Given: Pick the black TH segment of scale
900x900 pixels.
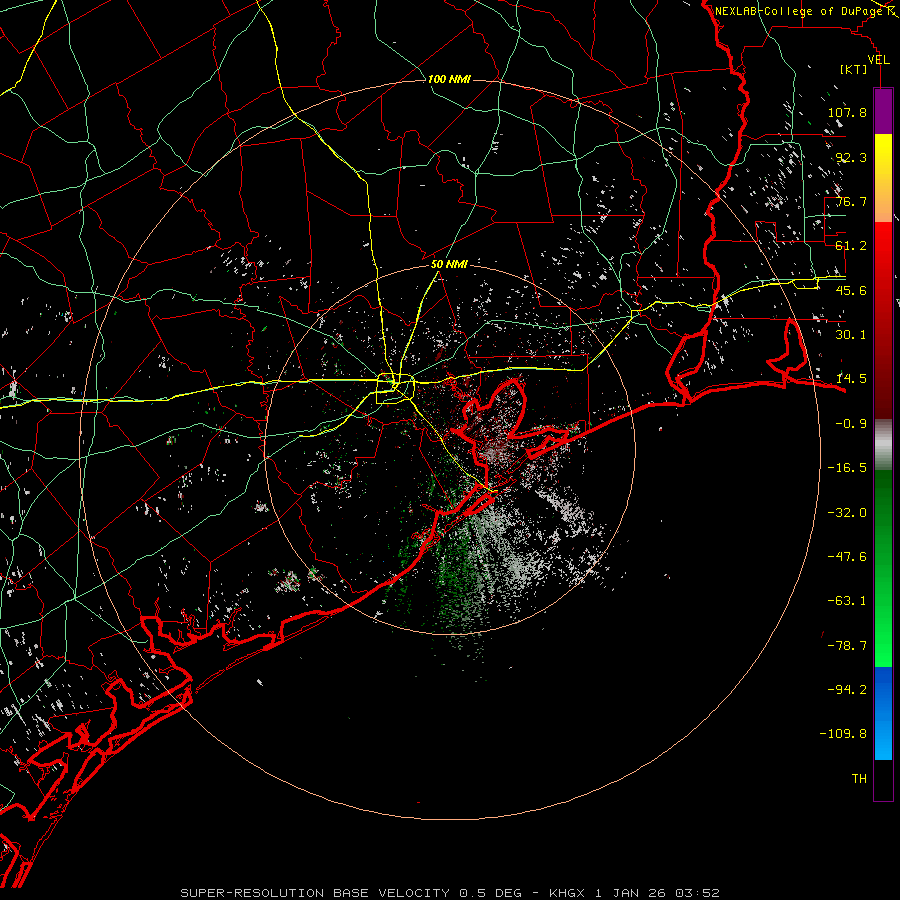Looking at the screenshot, I should pyautogui.click(x=883, y=780).
